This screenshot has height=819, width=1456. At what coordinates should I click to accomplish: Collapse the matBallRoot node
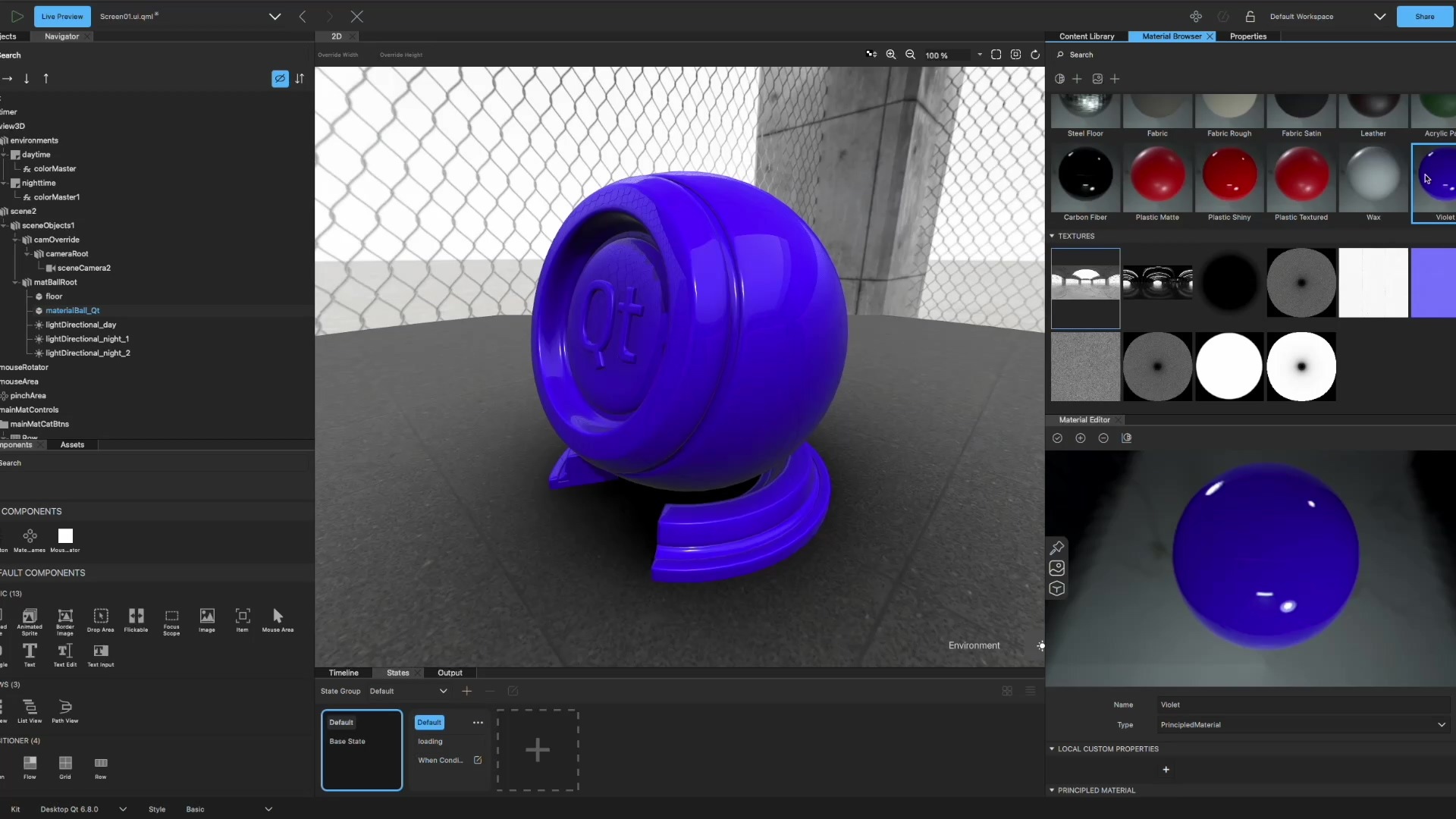coord(15,282)
